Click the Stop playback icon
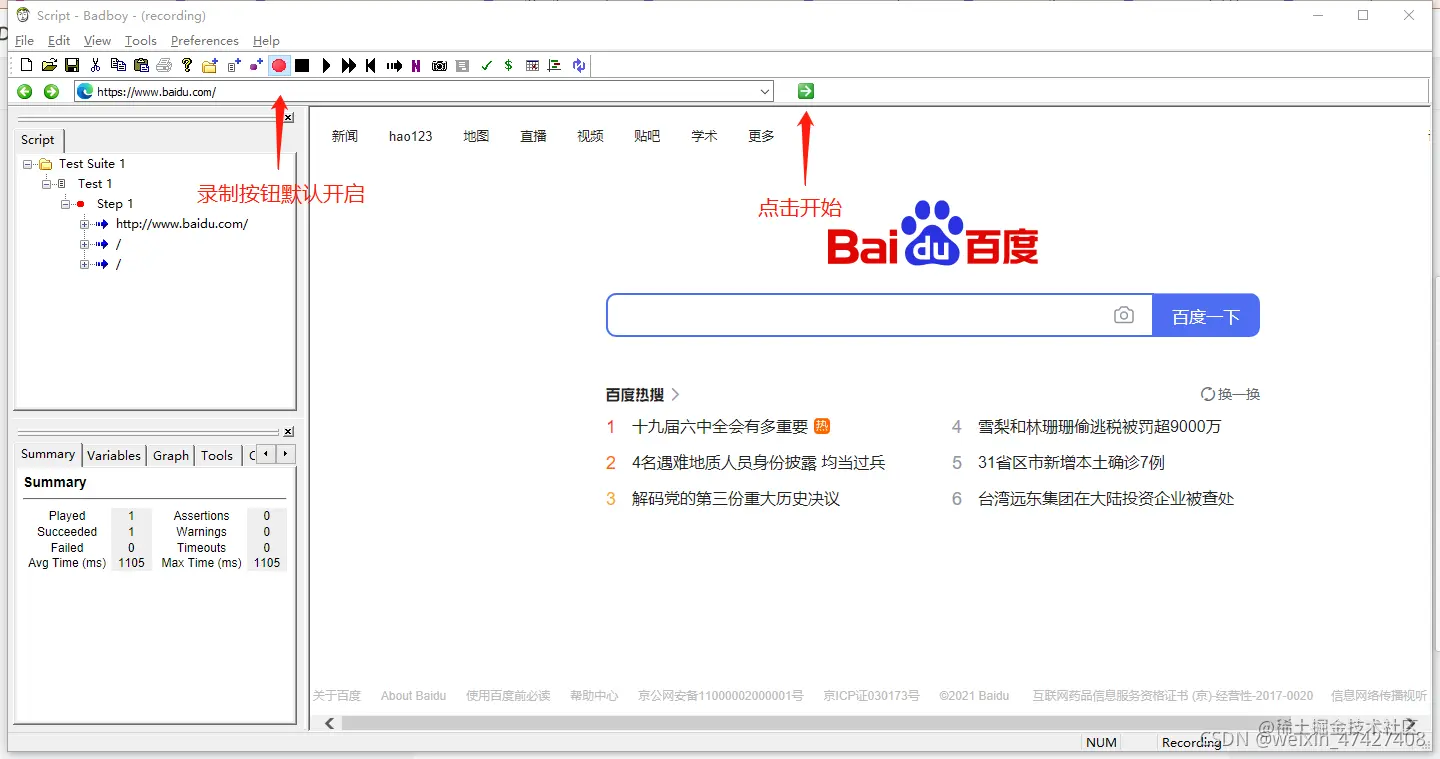Screen dimensions: 1440x759 click(302, 65)
